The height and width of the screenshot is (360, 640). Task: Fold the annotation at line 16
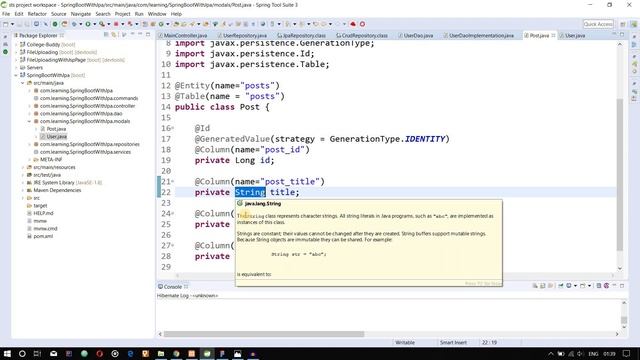(x=172, y=128)
